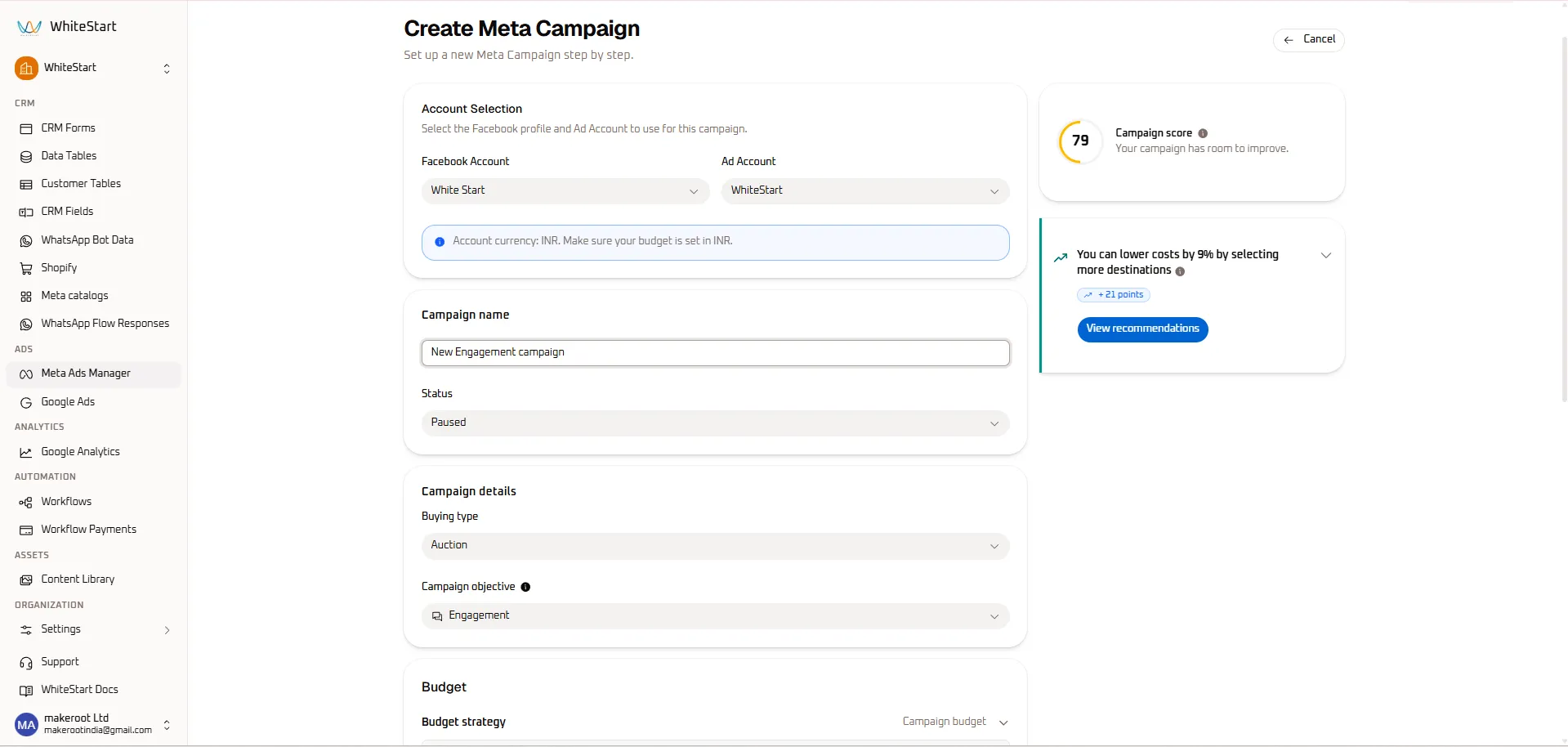
Task: Focus the Campaign name input field
Action: point(716,352)
